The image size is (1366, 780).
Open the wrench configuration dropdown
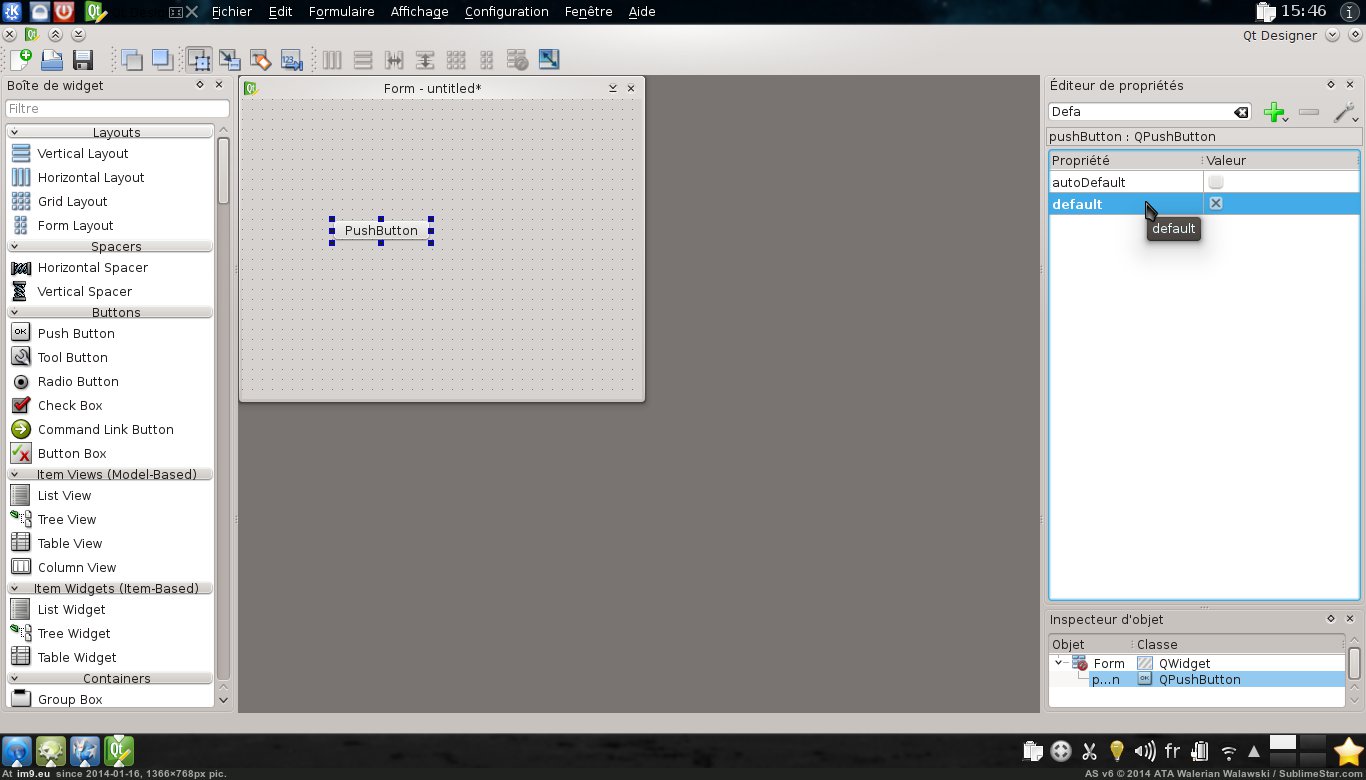pos(1345,112)
